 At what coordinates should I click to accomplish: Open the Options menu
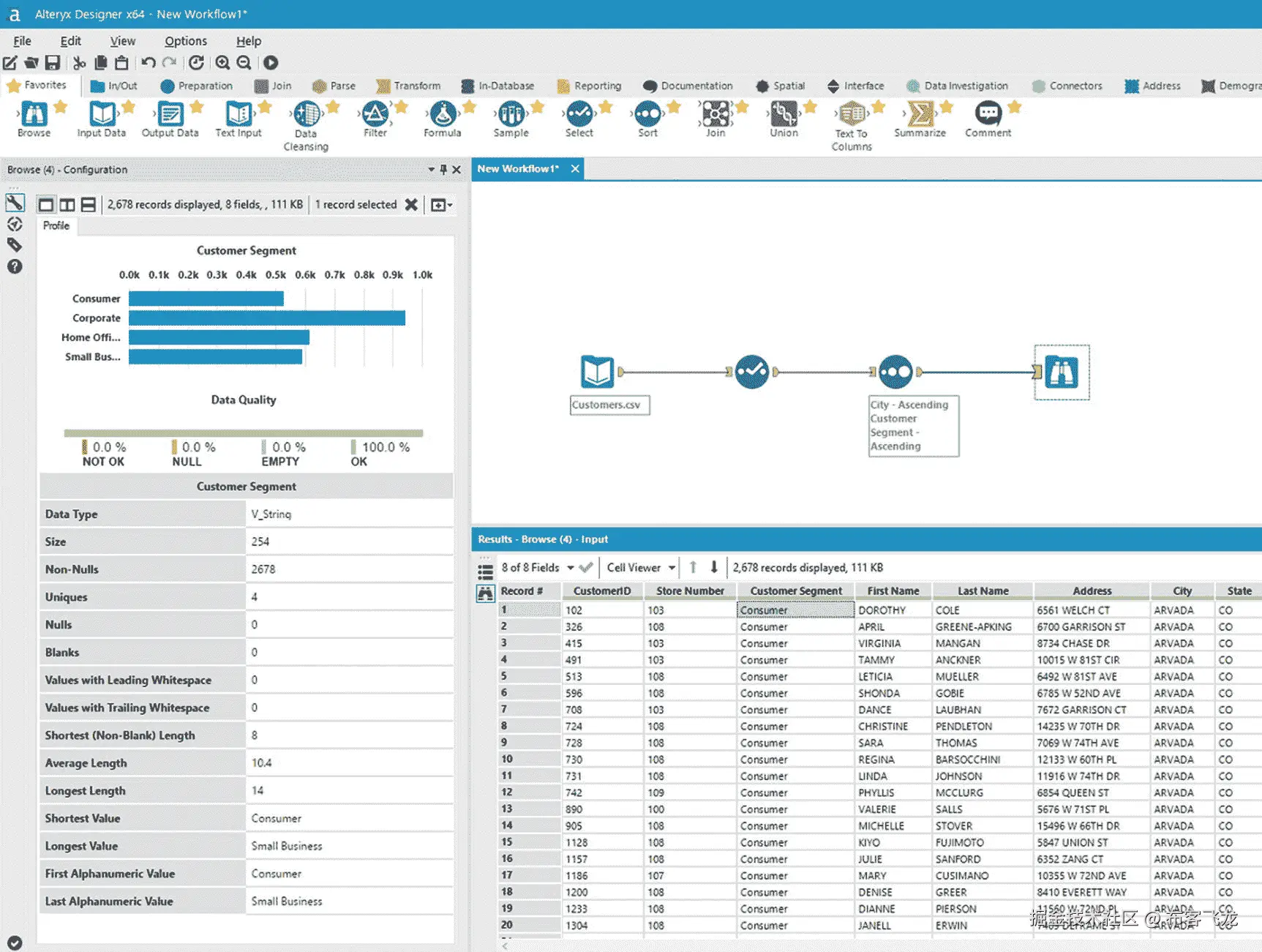click(186, 41)
